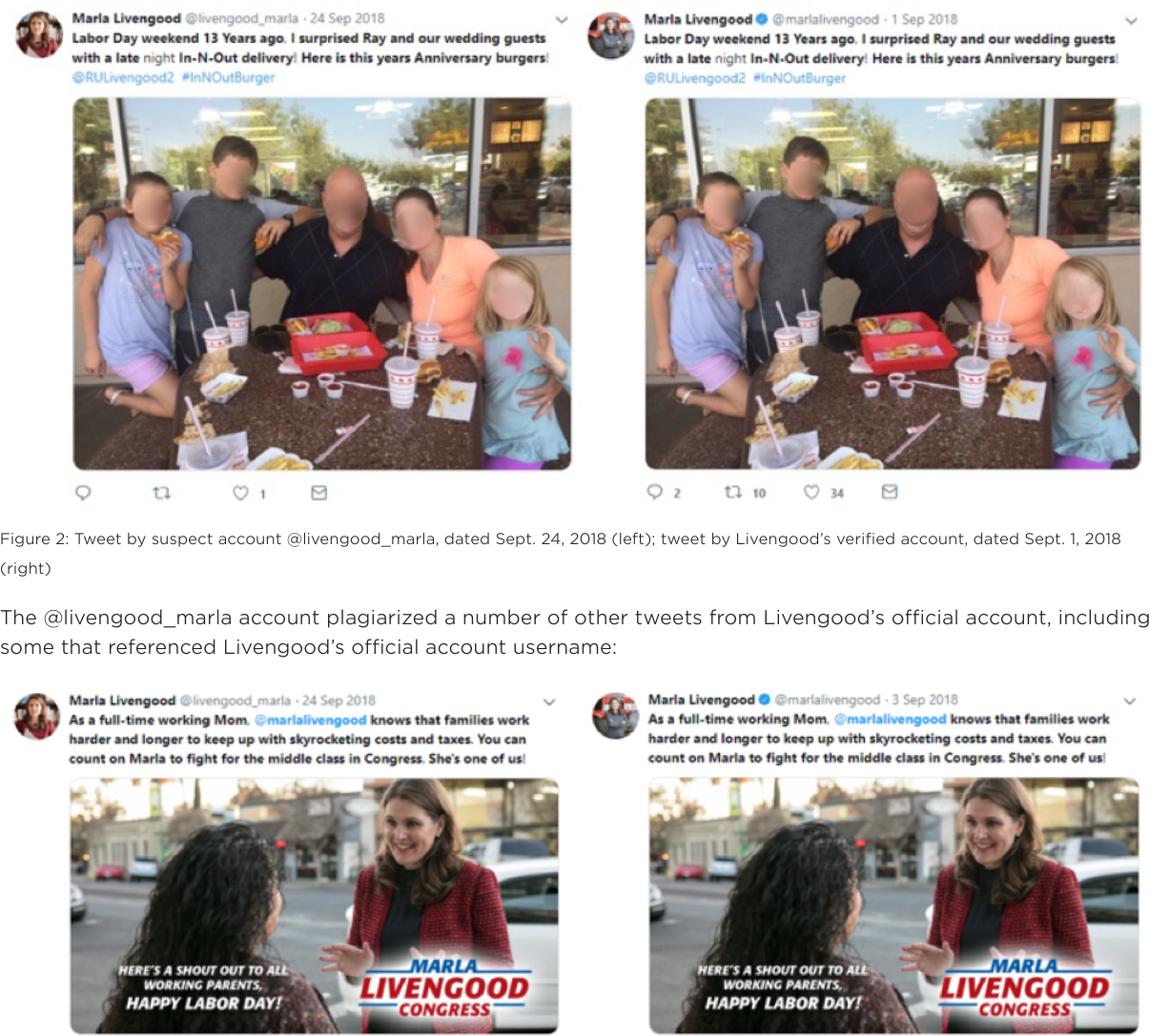This screenshot has height=1036, width=1149.
Task: Open chevron menu on top-left tweet
Action: 562,20
